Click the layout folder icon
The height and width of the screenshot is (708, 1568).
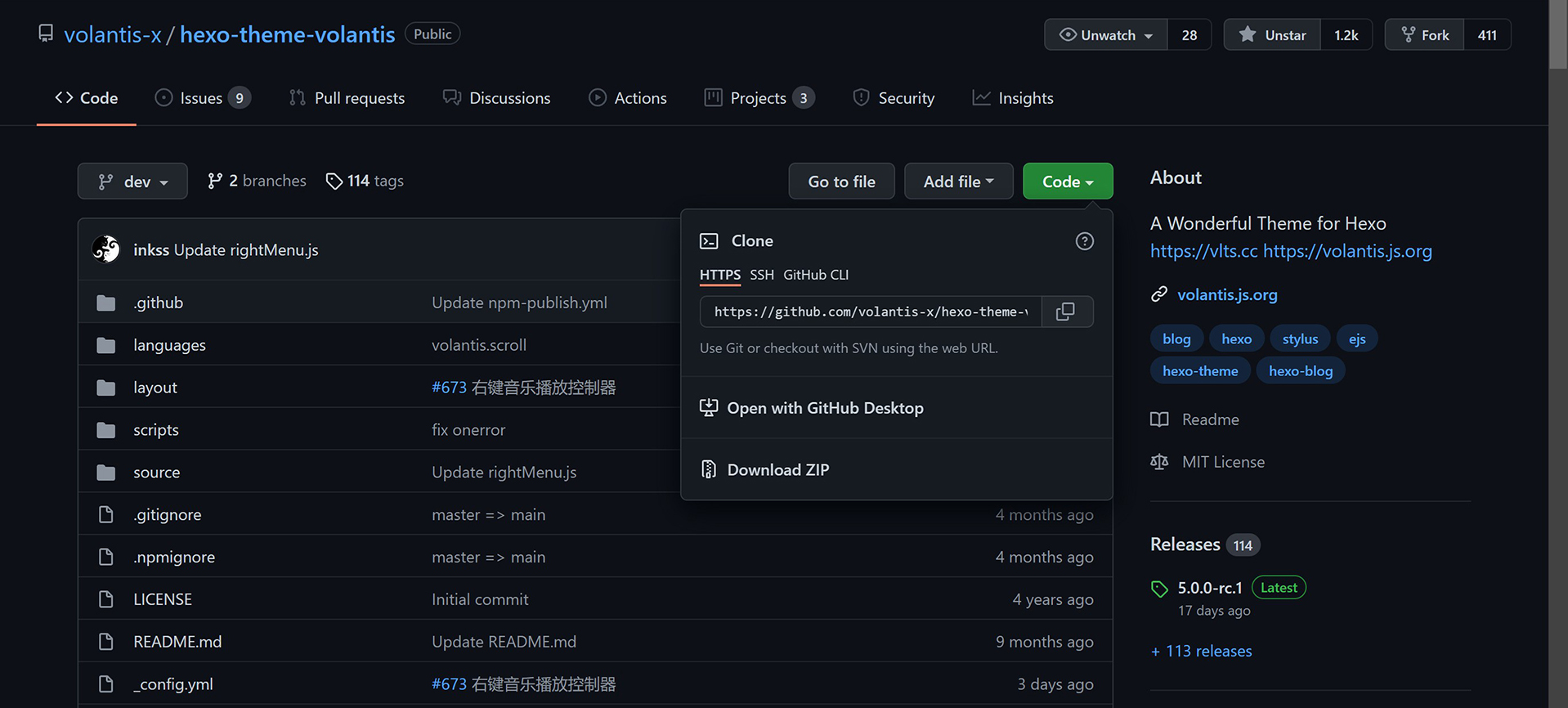pyautogui.click(x=105, y=388)
